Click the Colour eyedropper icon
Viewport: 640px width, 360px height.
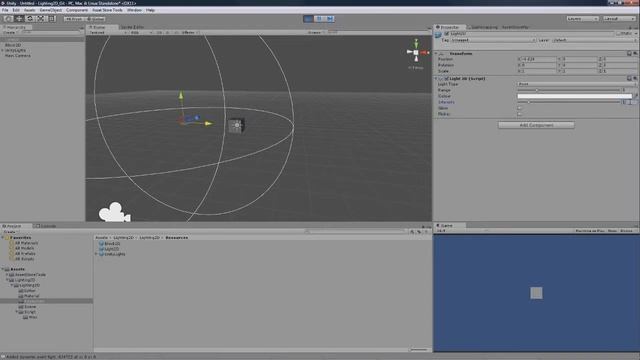[636, 96]
